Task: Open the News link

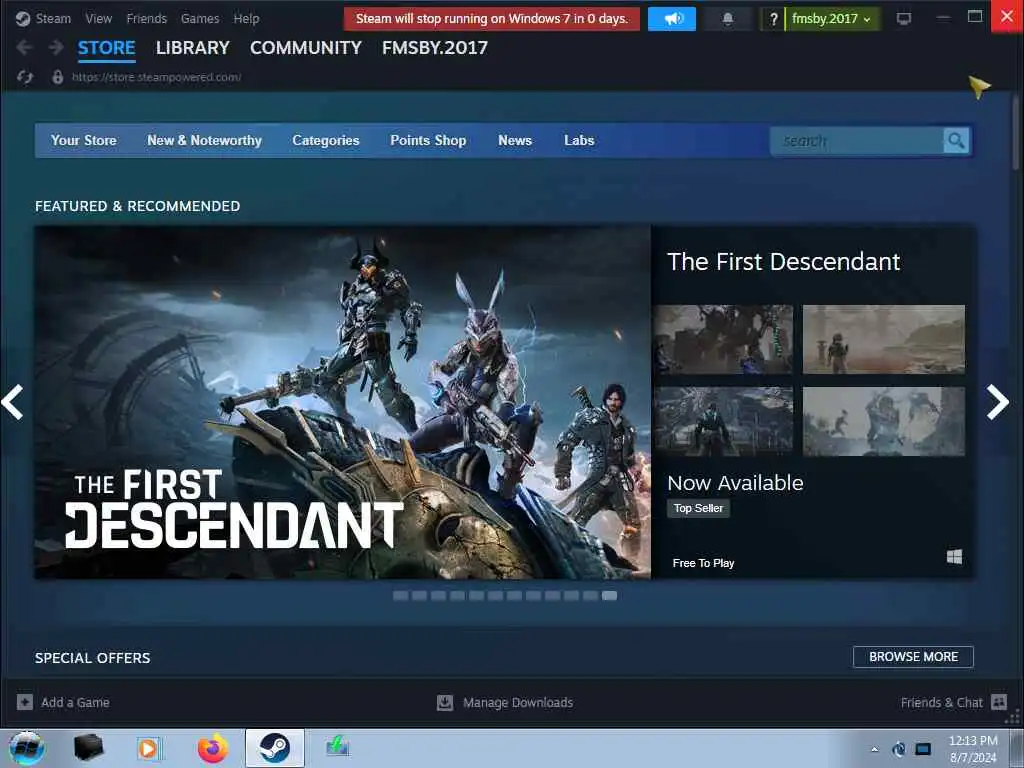Action: click(x=515, y=140)
